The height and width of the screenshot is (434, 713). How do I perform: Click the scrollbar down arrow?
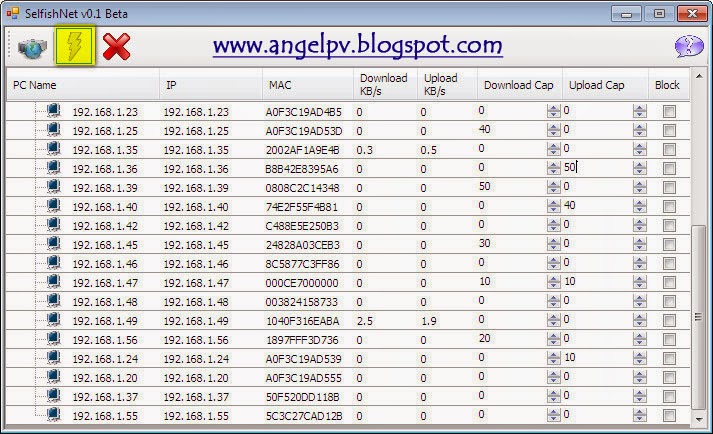(x=698, y=419)
